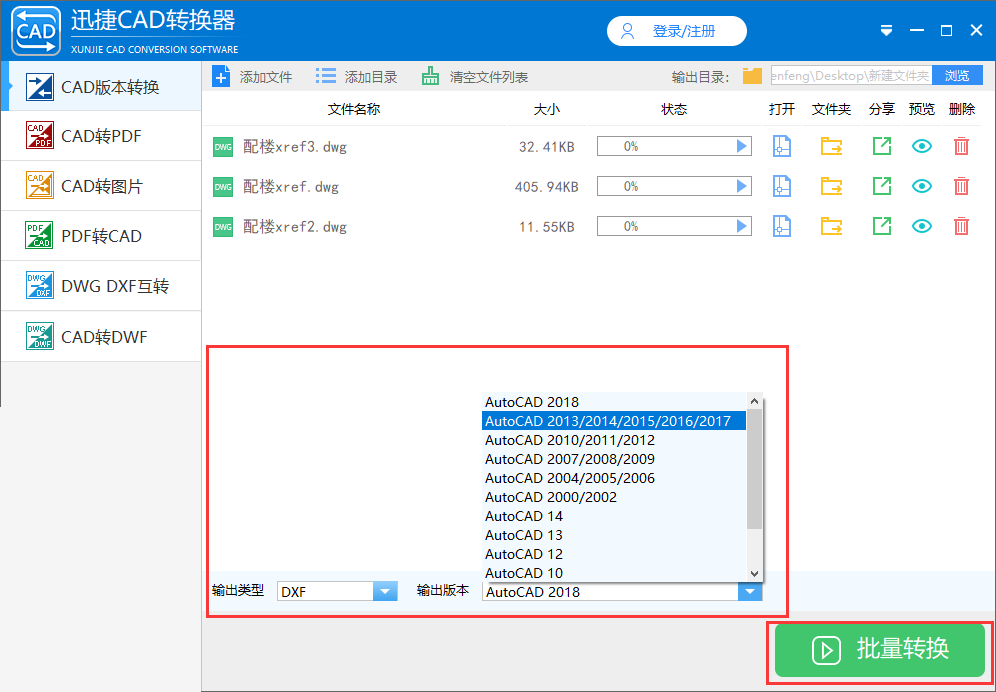
Task: Preview 配楼xref3.dwg with eye icon
Action: [922, 146]
